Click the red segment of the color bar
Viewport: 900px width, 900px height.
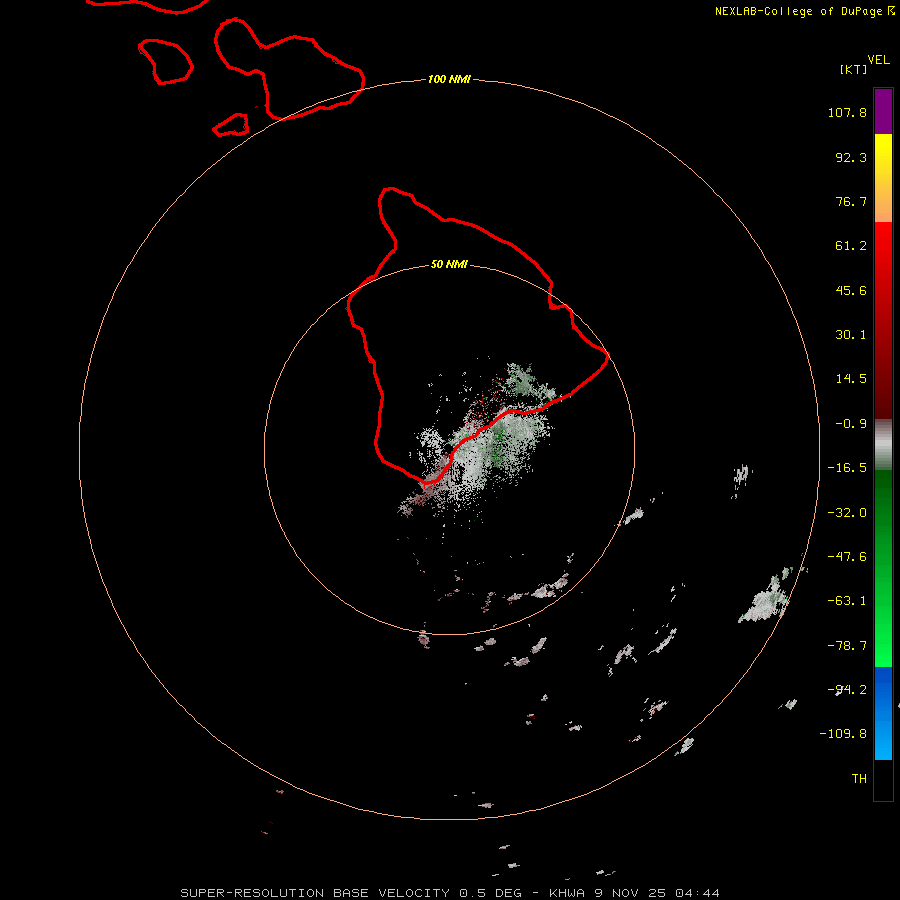pos(883,320)
